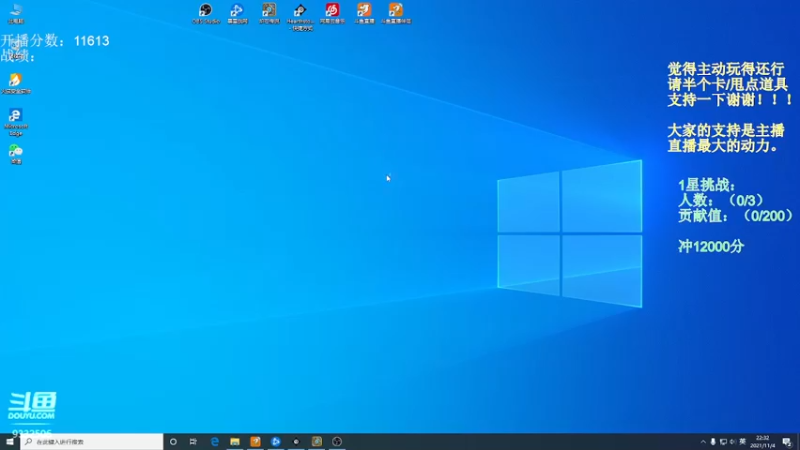Launch Edge from the taskbar
This screenshot has height=450, width=800.
tap(215, 442)
